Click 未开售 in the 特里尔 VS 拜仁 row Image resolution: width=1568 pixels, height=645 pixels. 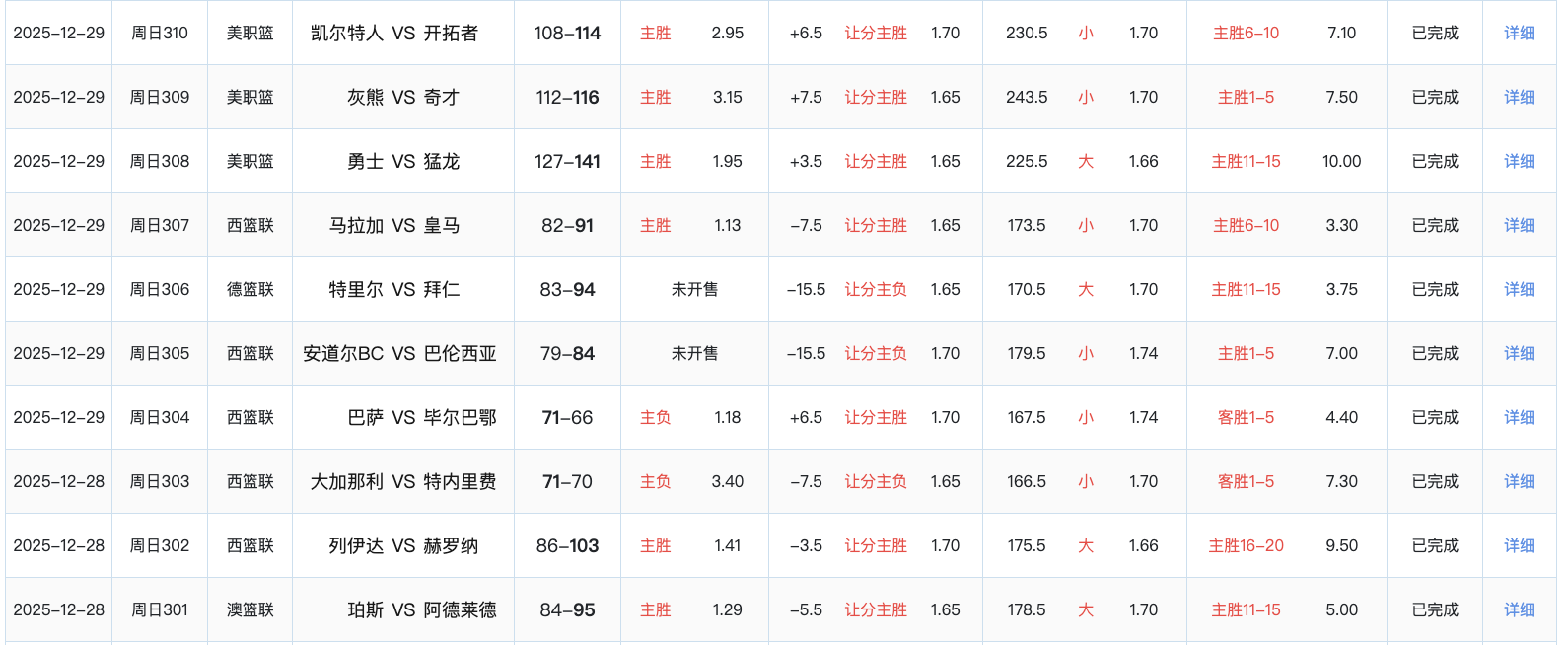point(694,289)
